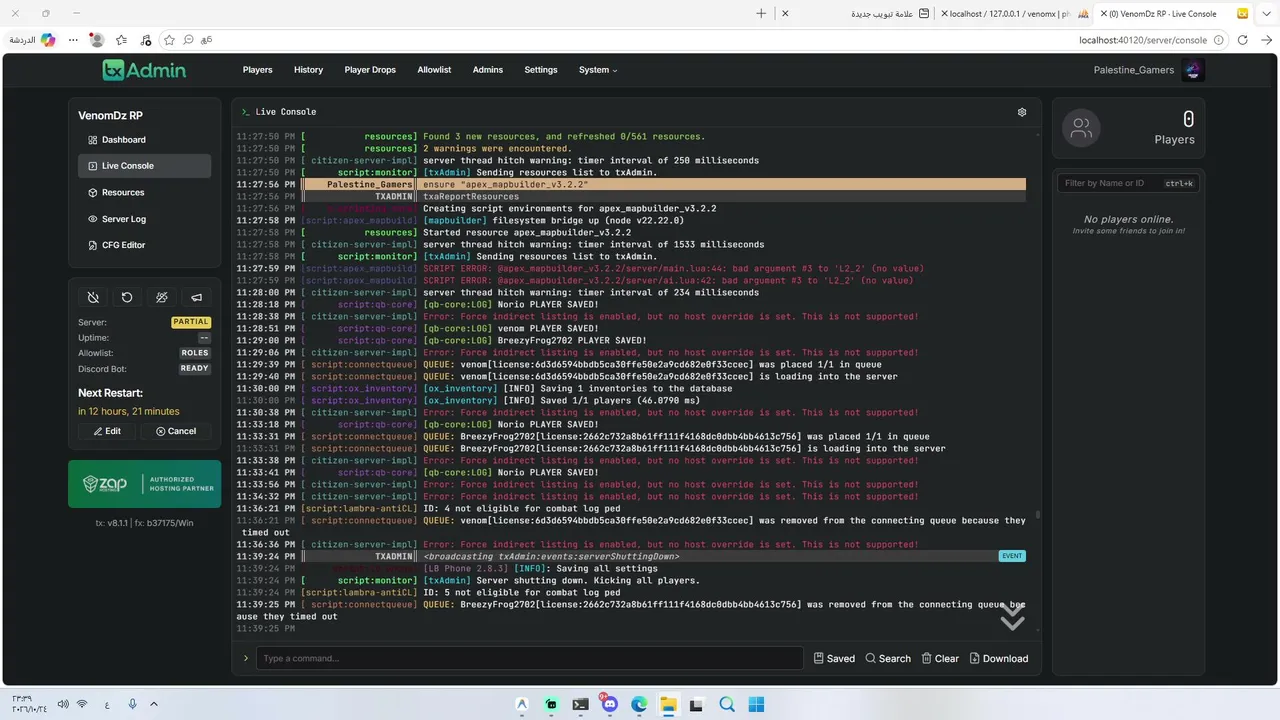
Task: Focus the Type a command input
Action: point(529,658)
